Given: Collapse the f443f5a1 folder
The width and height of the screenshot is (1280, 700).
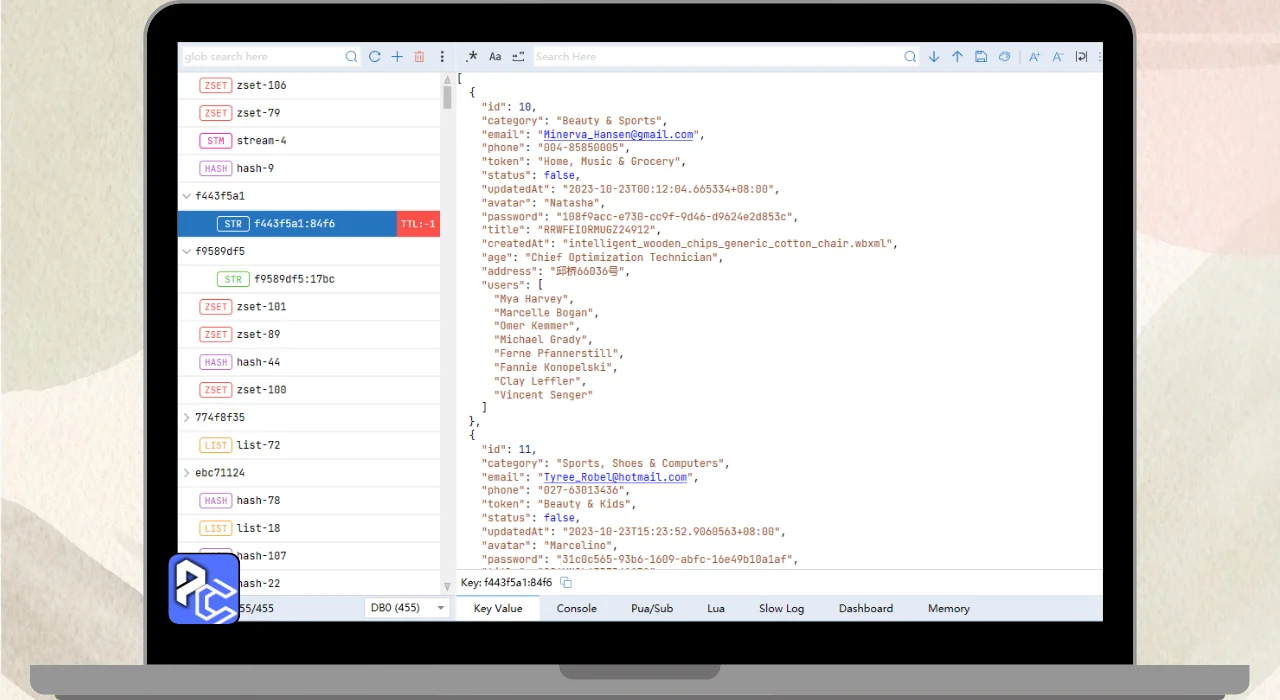Looking at the screenshot, I should pyautogui.click(x=187, y=196).
